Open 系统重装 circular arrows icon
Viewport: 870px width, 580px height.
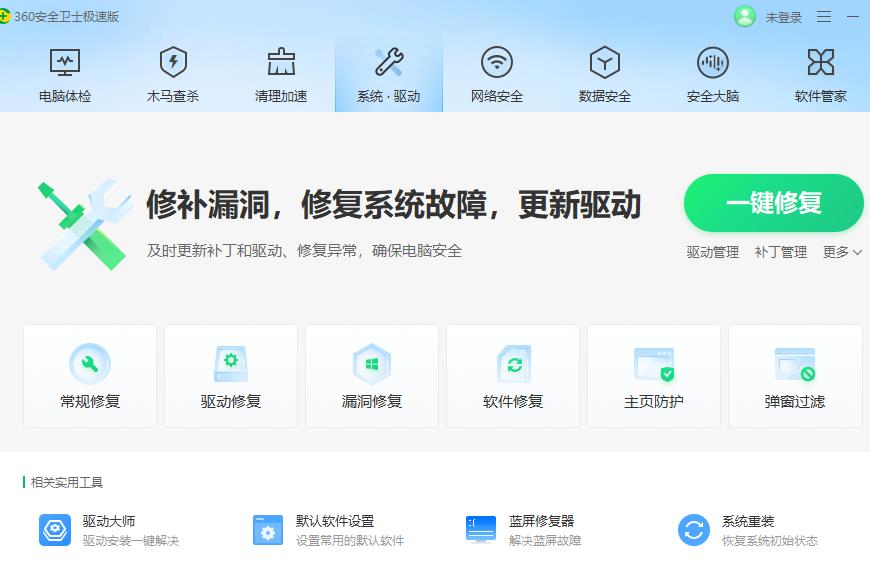click(694, 529)
